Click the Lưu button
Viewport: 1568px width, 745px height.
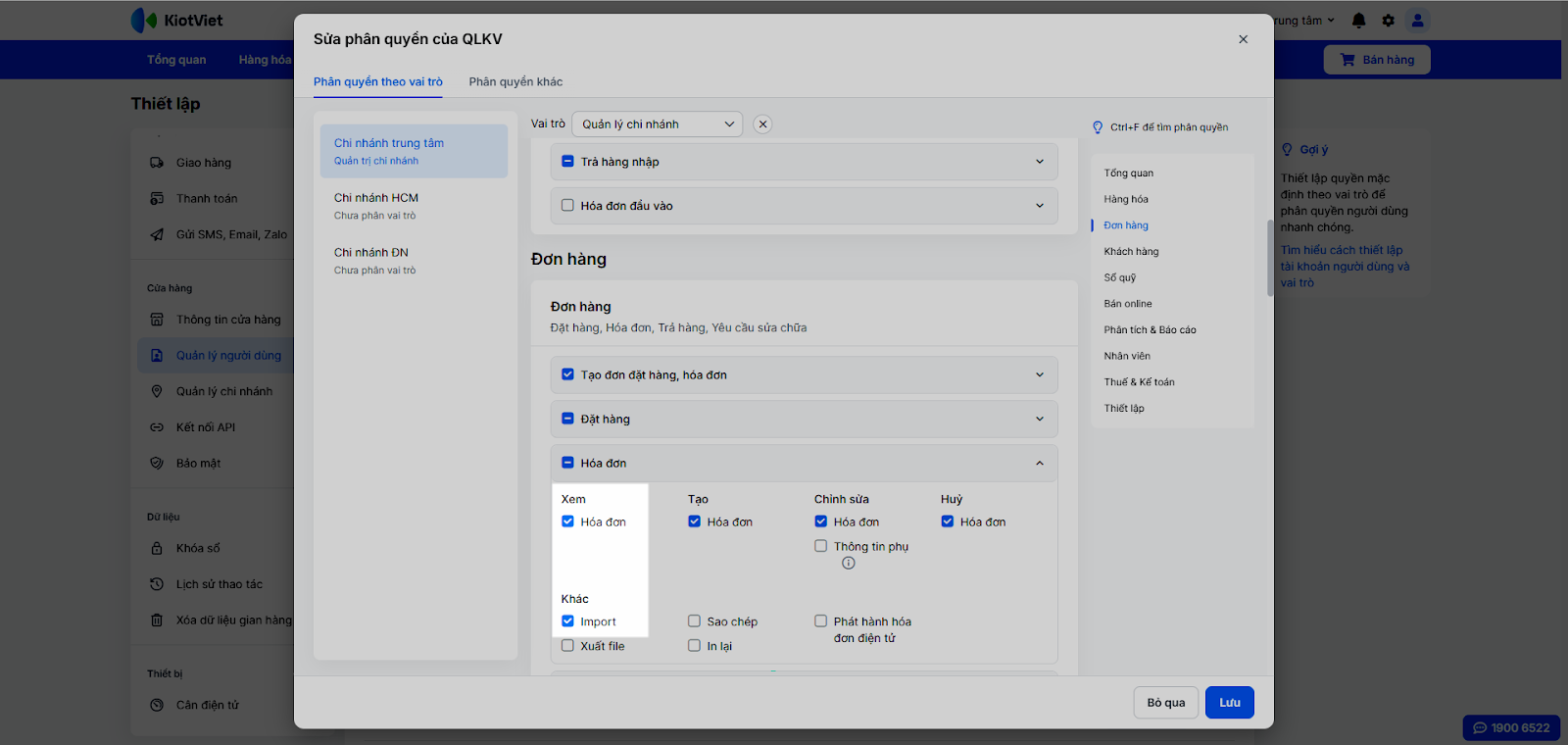[x=1229, y=703]
